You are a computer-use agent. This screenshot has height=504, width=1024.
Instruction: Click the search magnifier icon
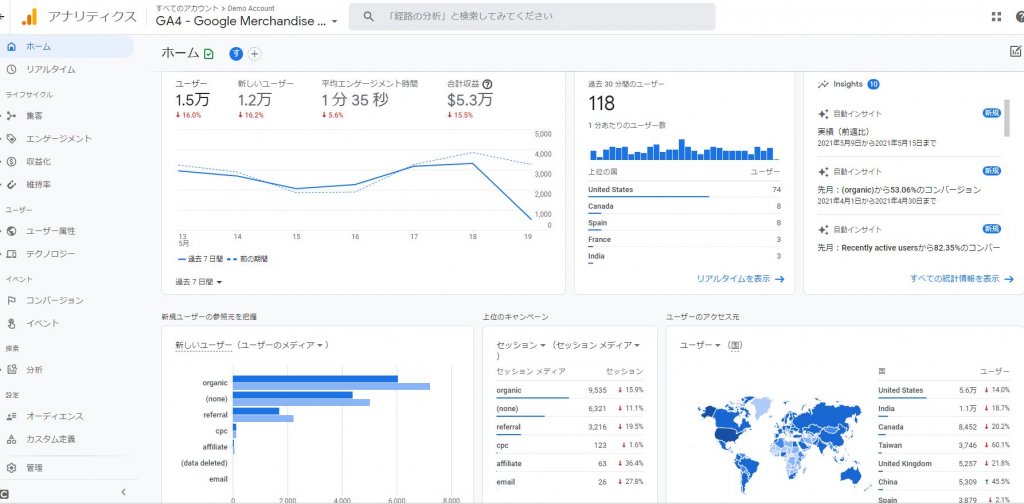(368, 16)
